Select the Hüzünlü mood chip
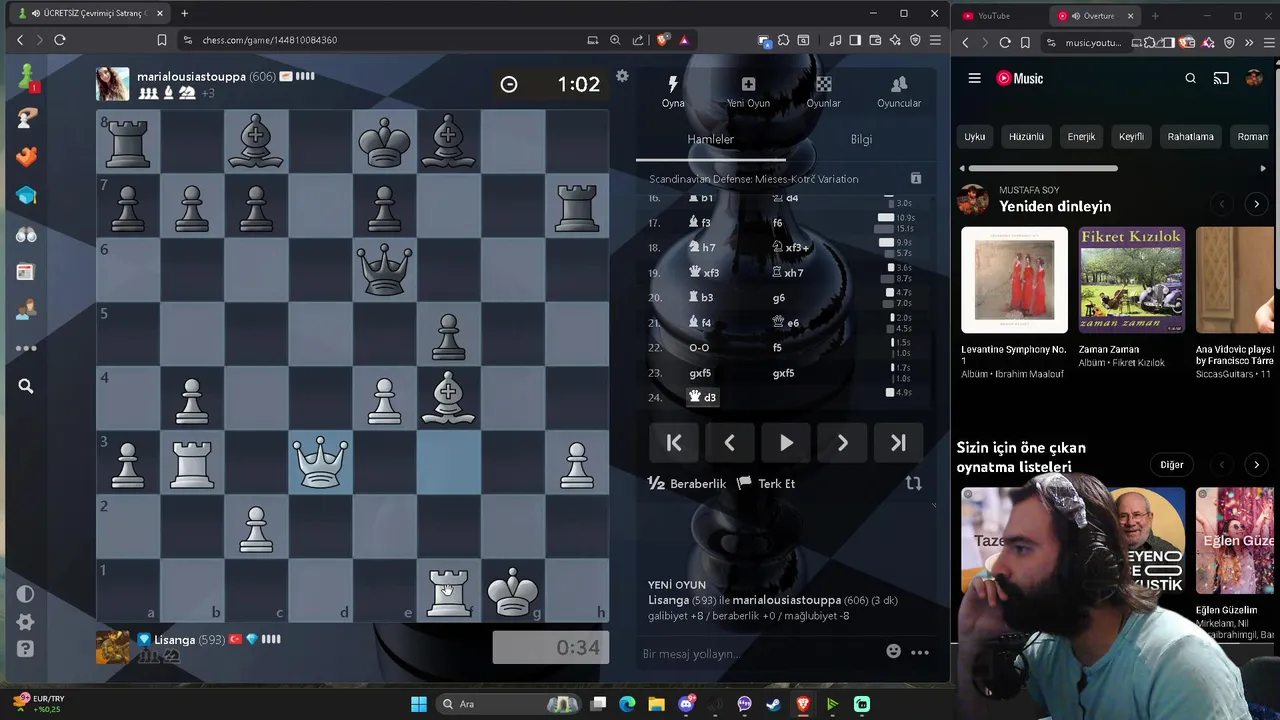 click(x=1026, y=136)
